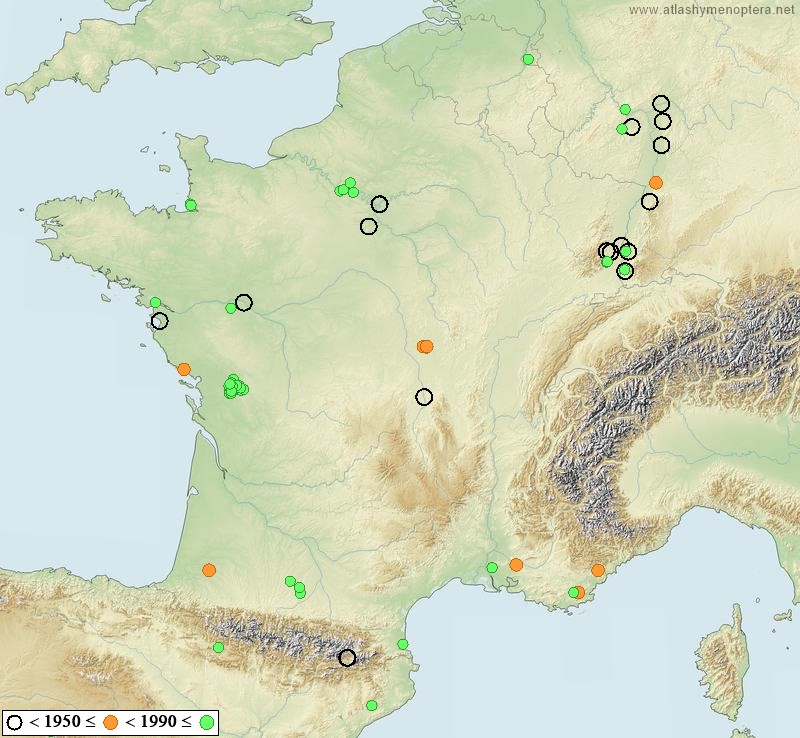This screenshot has height=738, width=800.
Task: Select orange marker on the Atlantic Vendée coast
Action: tap(184, 369)
